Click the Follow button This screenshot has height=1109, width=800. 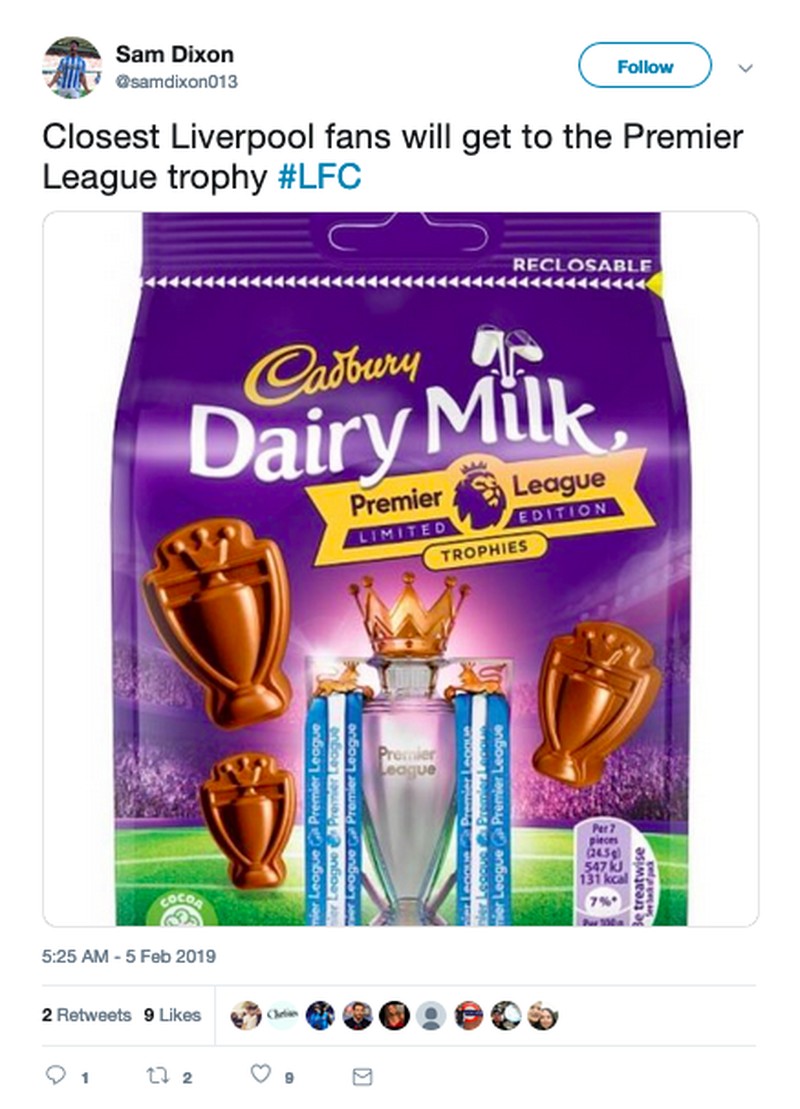point(645,67)
